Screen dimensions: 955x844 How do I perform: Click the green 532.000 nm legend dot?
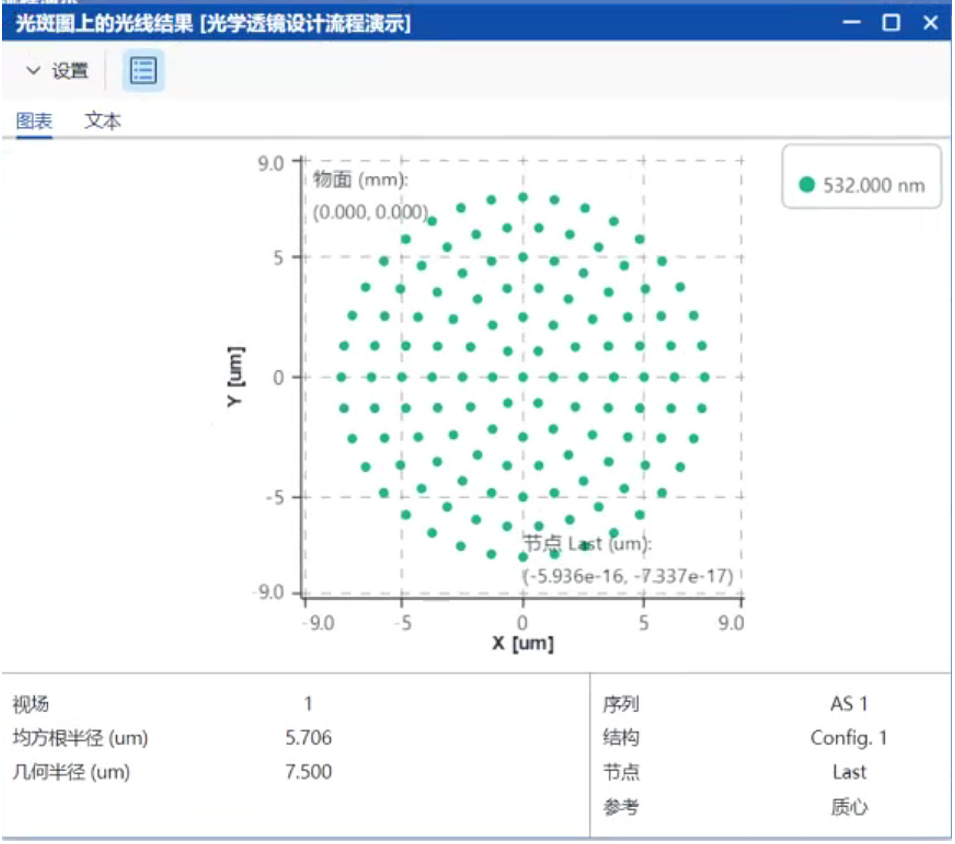pos(807,185)
